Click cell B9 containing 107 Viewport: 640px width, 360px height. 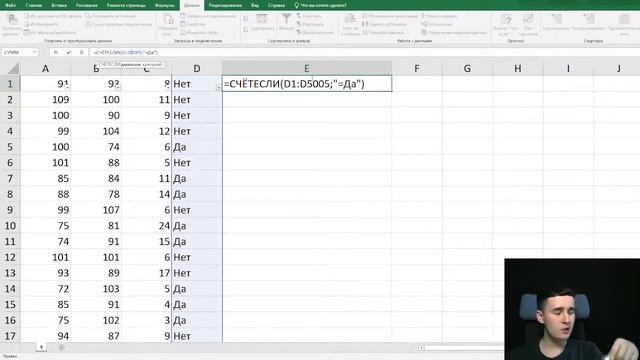[96, 210]
